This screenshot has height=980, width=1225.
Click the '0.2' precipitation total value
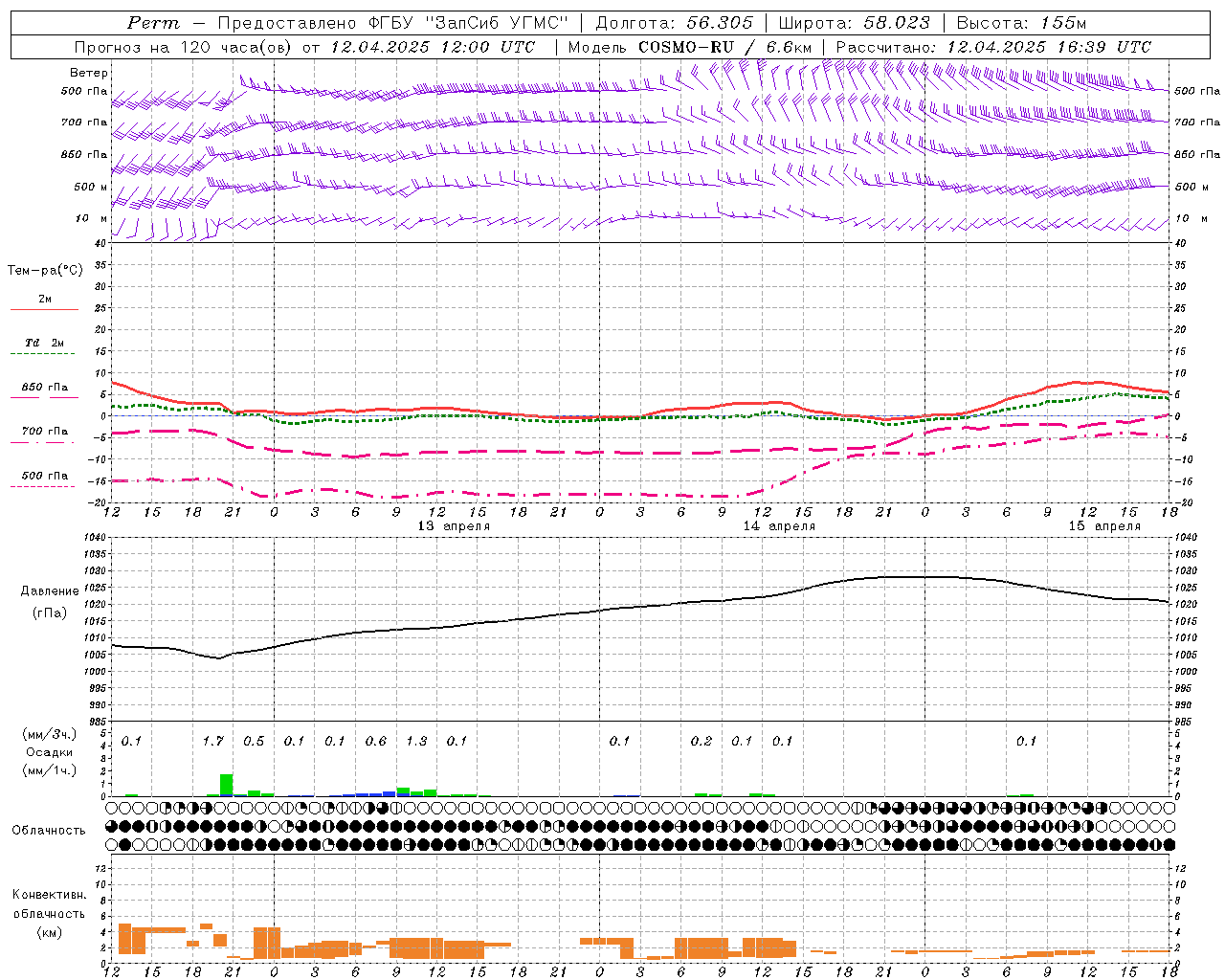pyautogui.click(x=702, y=742)
